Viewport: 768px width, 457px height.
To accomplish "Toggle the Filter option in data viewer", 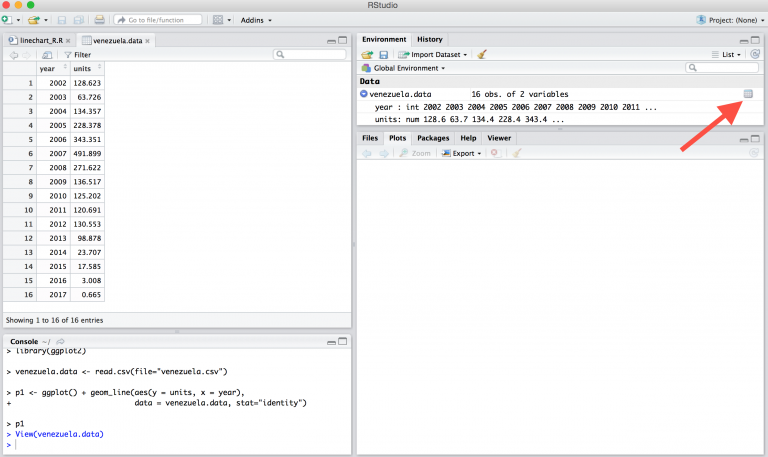I will pyautogui.click(x=76, y=54).
